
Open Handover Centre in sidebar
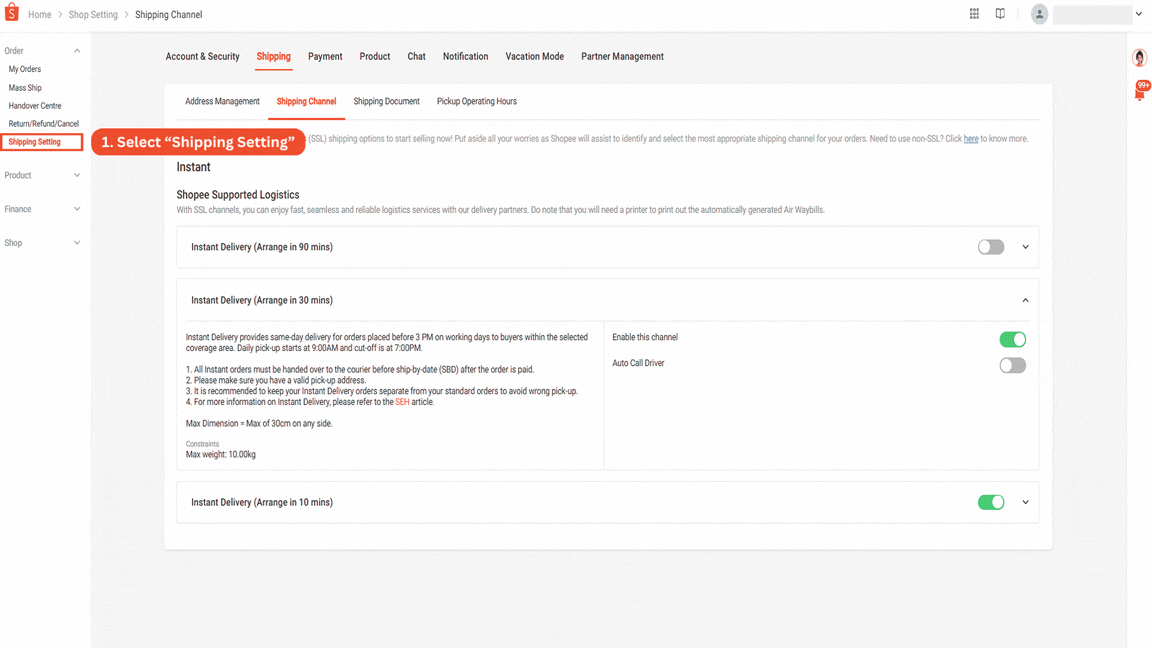35,106
